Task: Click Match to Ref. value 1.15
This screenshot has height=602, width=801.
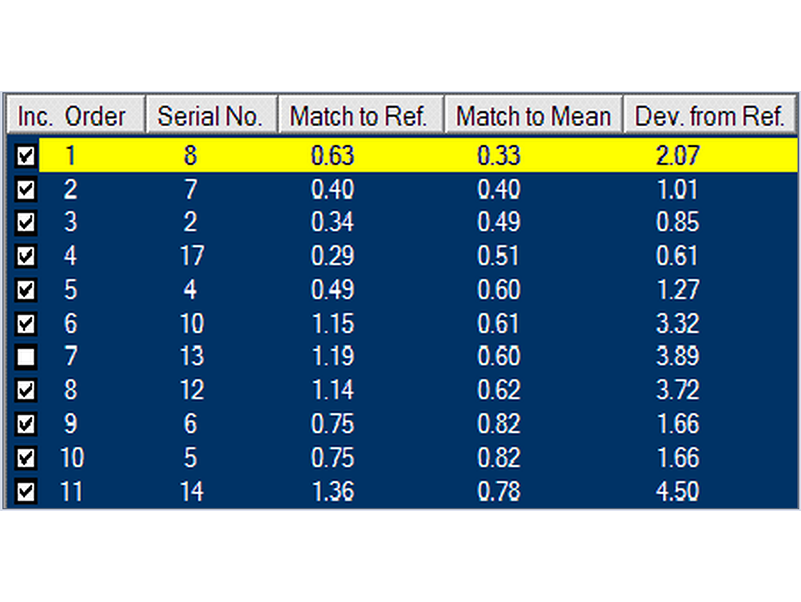Action: click(332, 324)
